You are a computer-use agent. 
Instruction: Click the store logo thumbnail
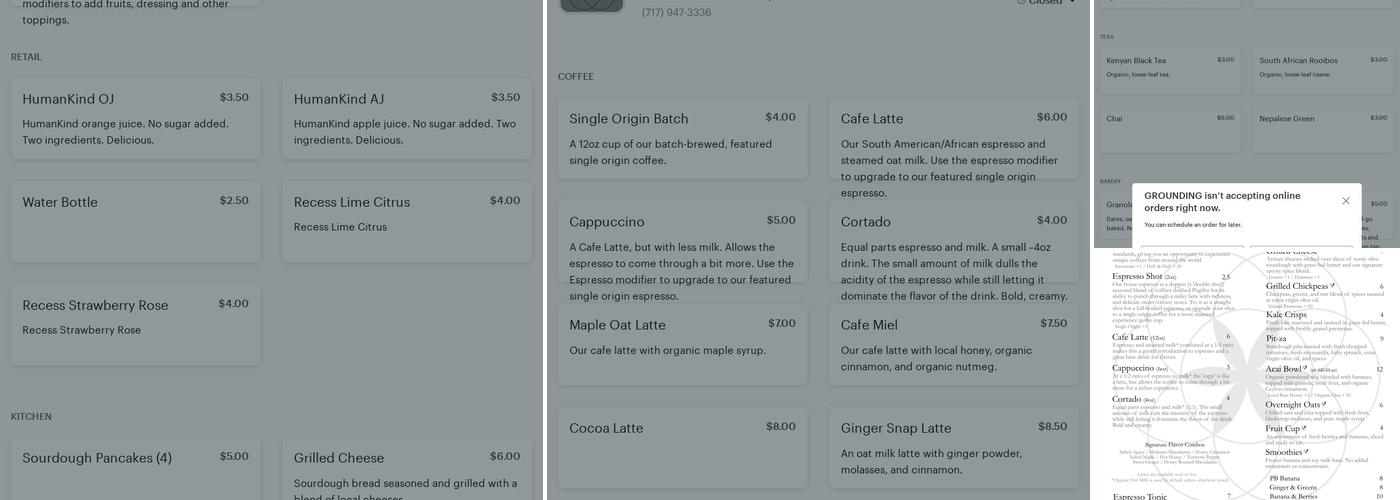(591, 4)
